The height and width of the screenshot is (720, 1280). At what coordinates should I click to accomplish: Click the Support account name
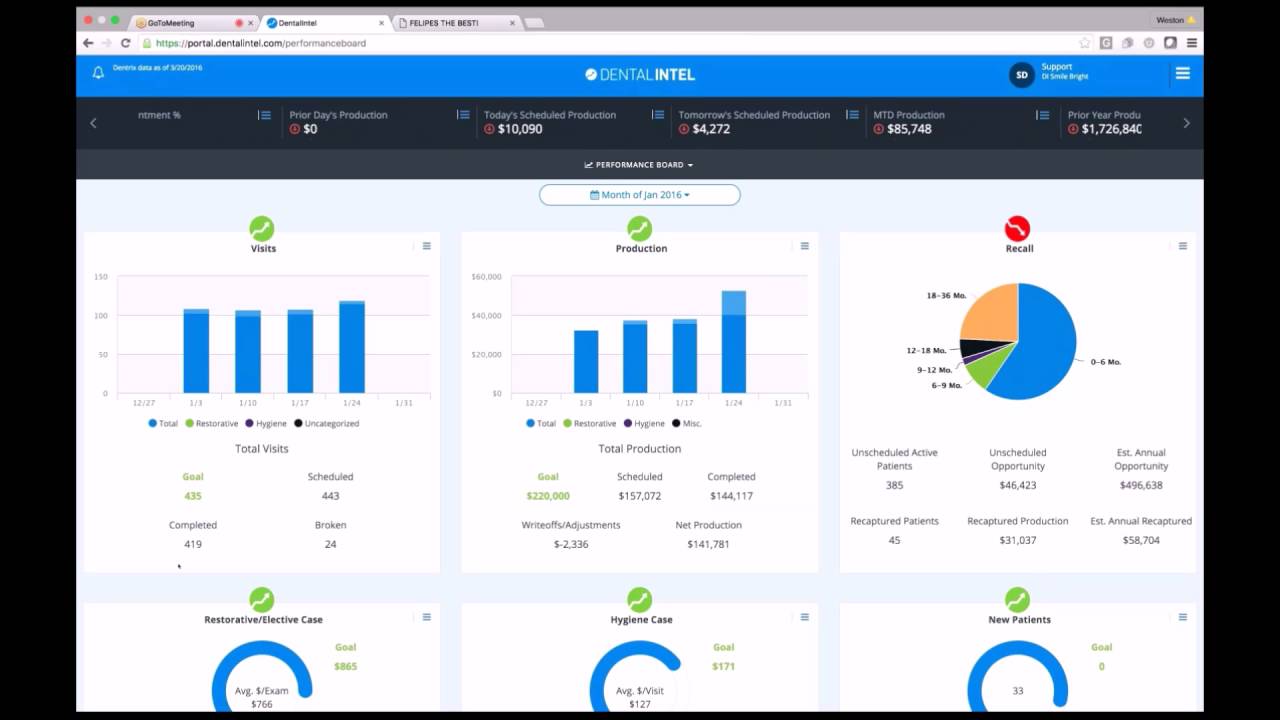[1057, 67]
